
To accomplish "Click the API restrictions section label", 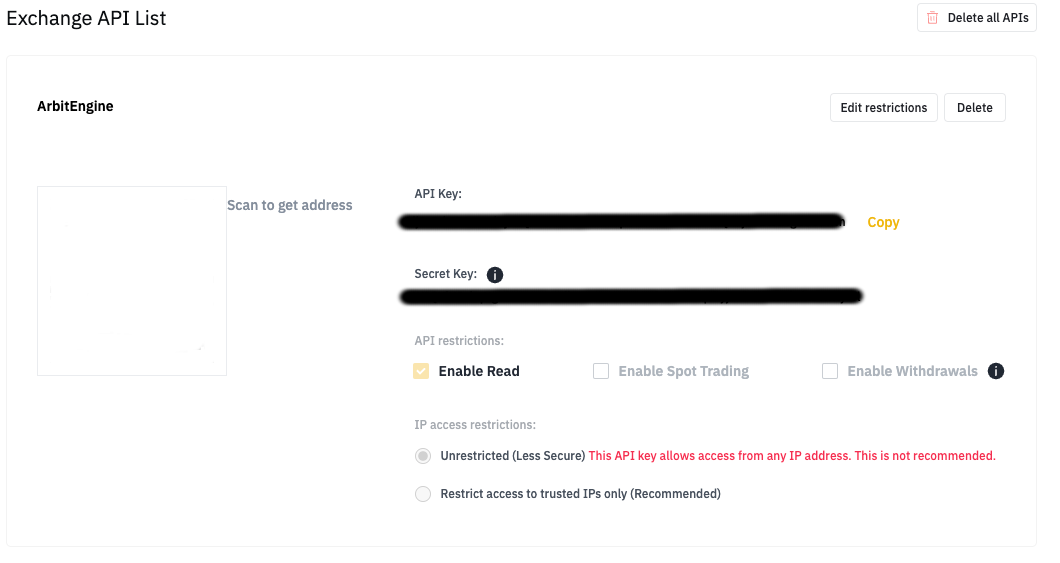I will tap(459, 341).
